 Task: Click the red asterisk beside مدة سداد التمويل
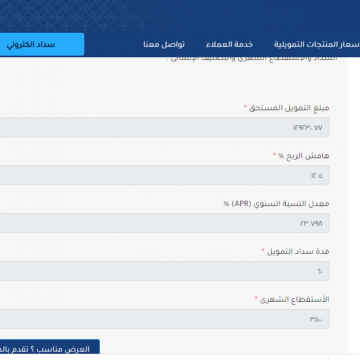pyautogui.click(x=263, y=250)
